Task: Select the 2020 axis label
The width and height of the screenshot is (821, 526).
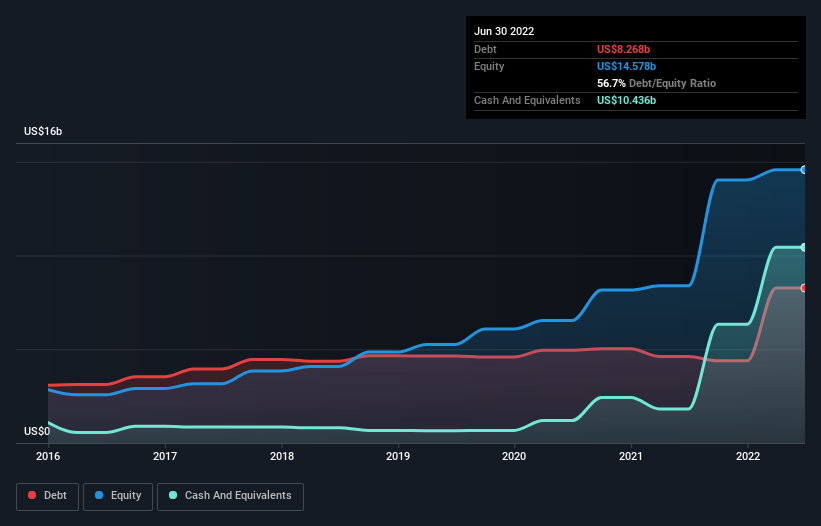Action: (514, 456)
